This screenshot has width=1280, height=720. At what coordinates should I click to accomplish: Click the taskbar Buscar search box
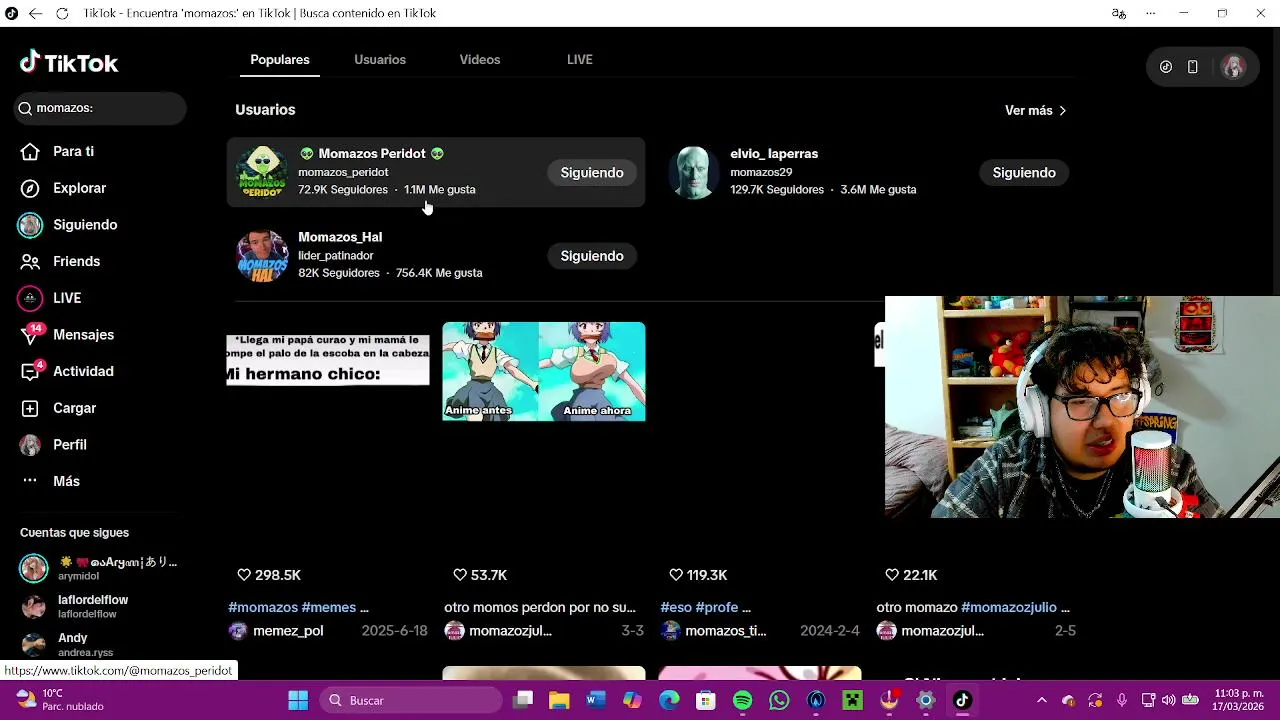pyautogui.click(x=413, y=700)
